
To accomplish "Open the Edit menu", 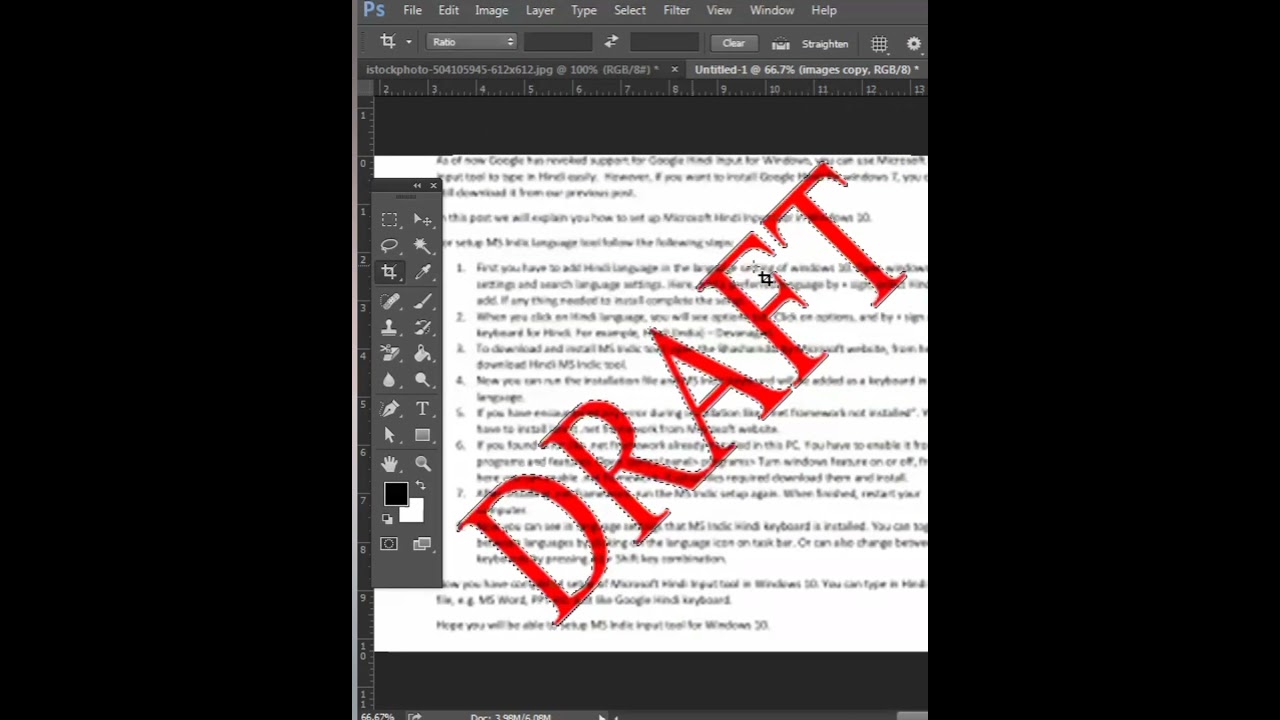I will point(448,10).
